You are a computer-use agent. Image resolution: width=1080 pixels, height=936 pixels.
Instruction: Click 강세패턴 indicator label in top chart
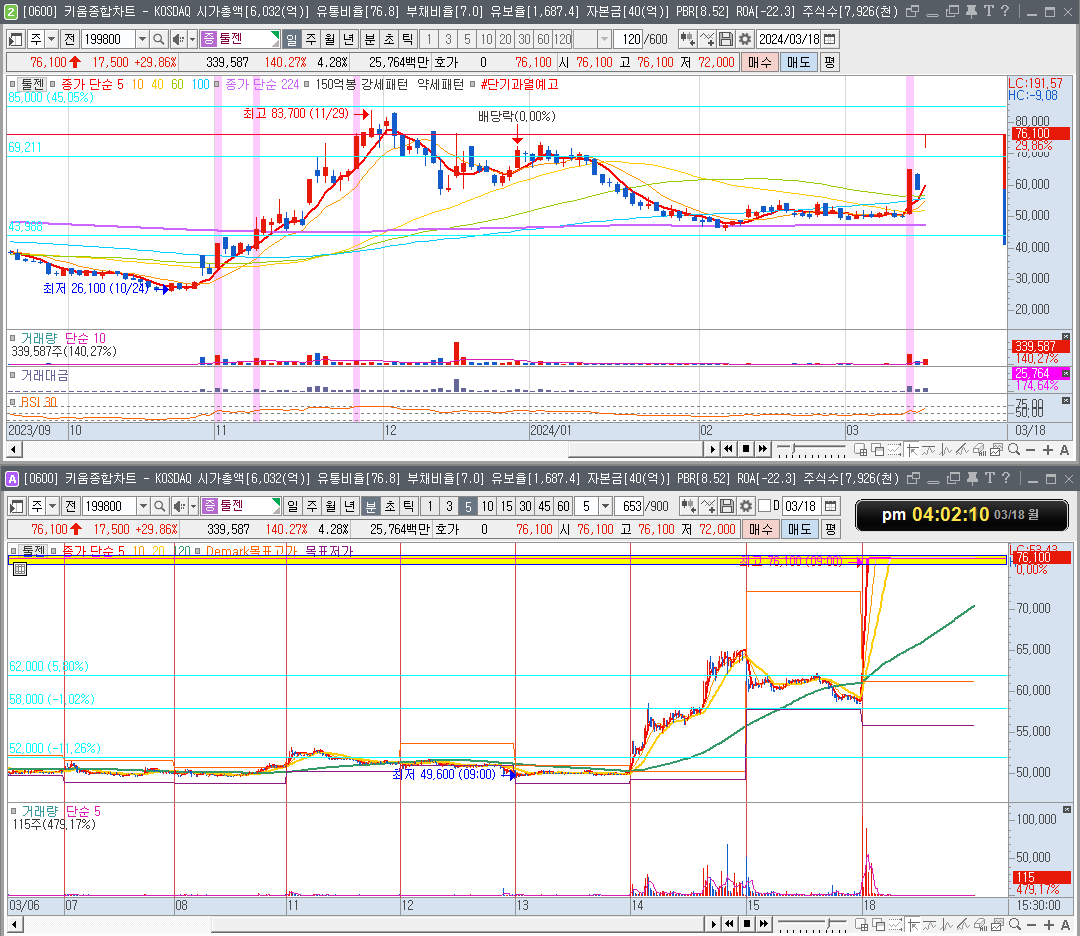[384, 85]
